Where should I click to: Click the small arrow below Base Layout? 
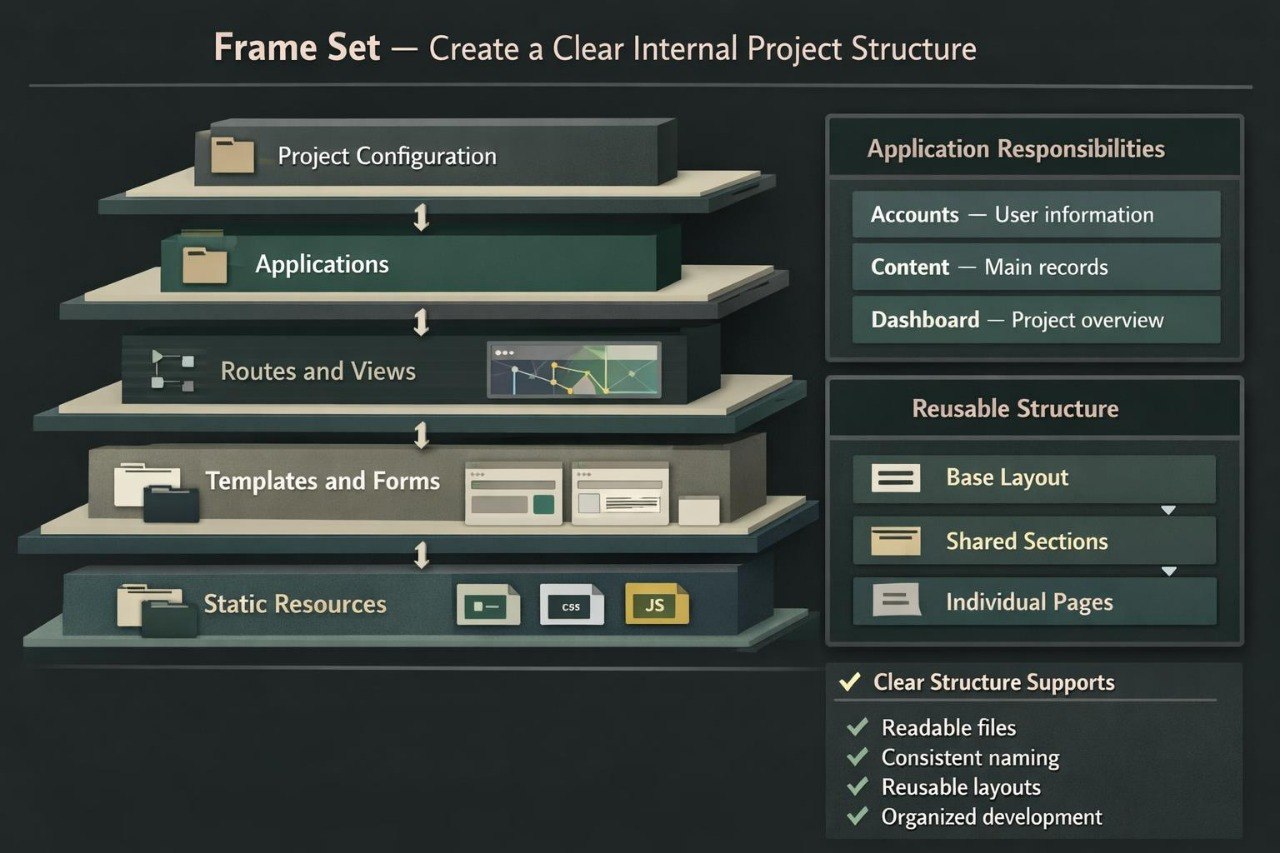1168,510
